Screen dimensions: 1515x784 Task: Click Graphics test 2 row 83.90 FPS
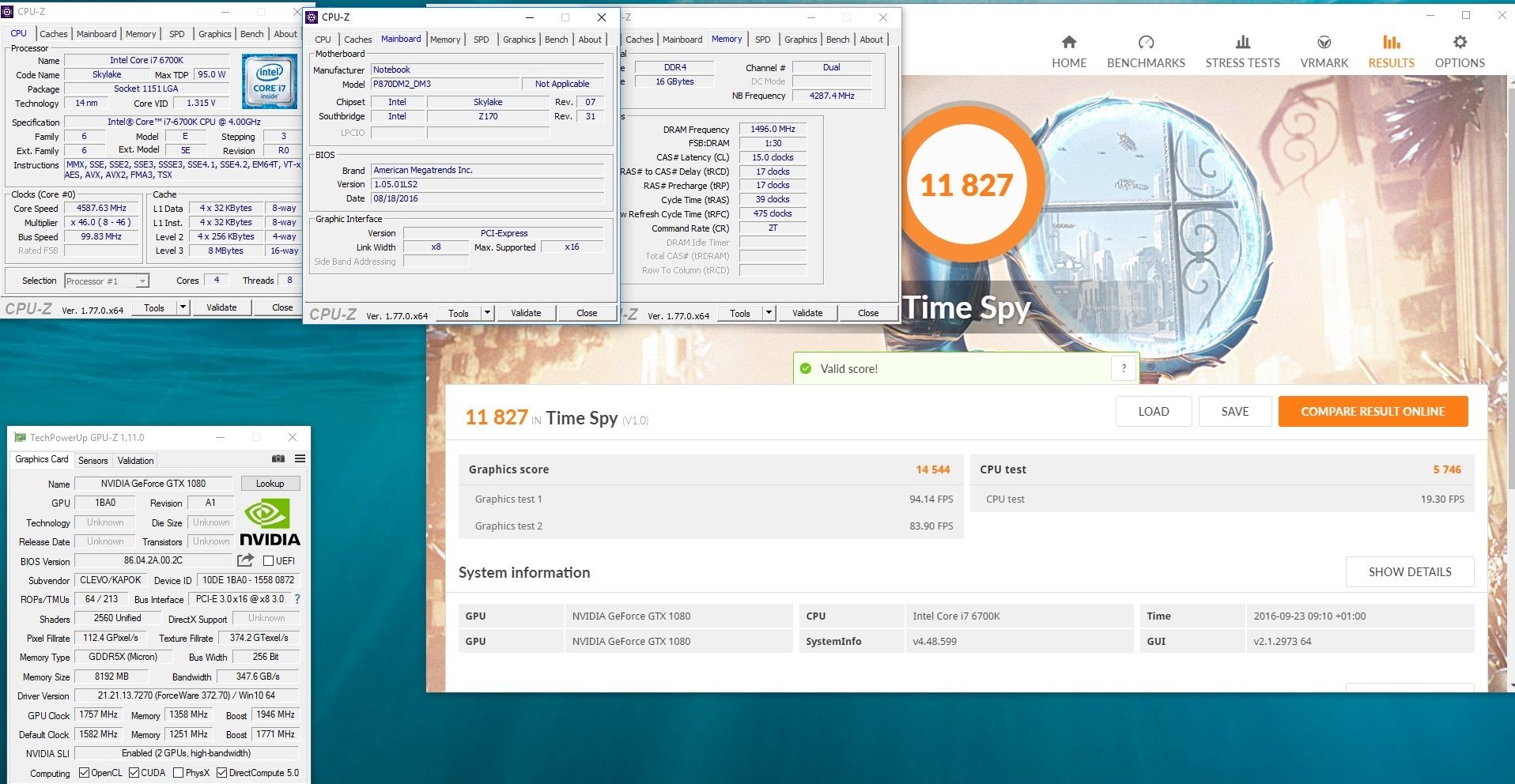click(711, 526)
